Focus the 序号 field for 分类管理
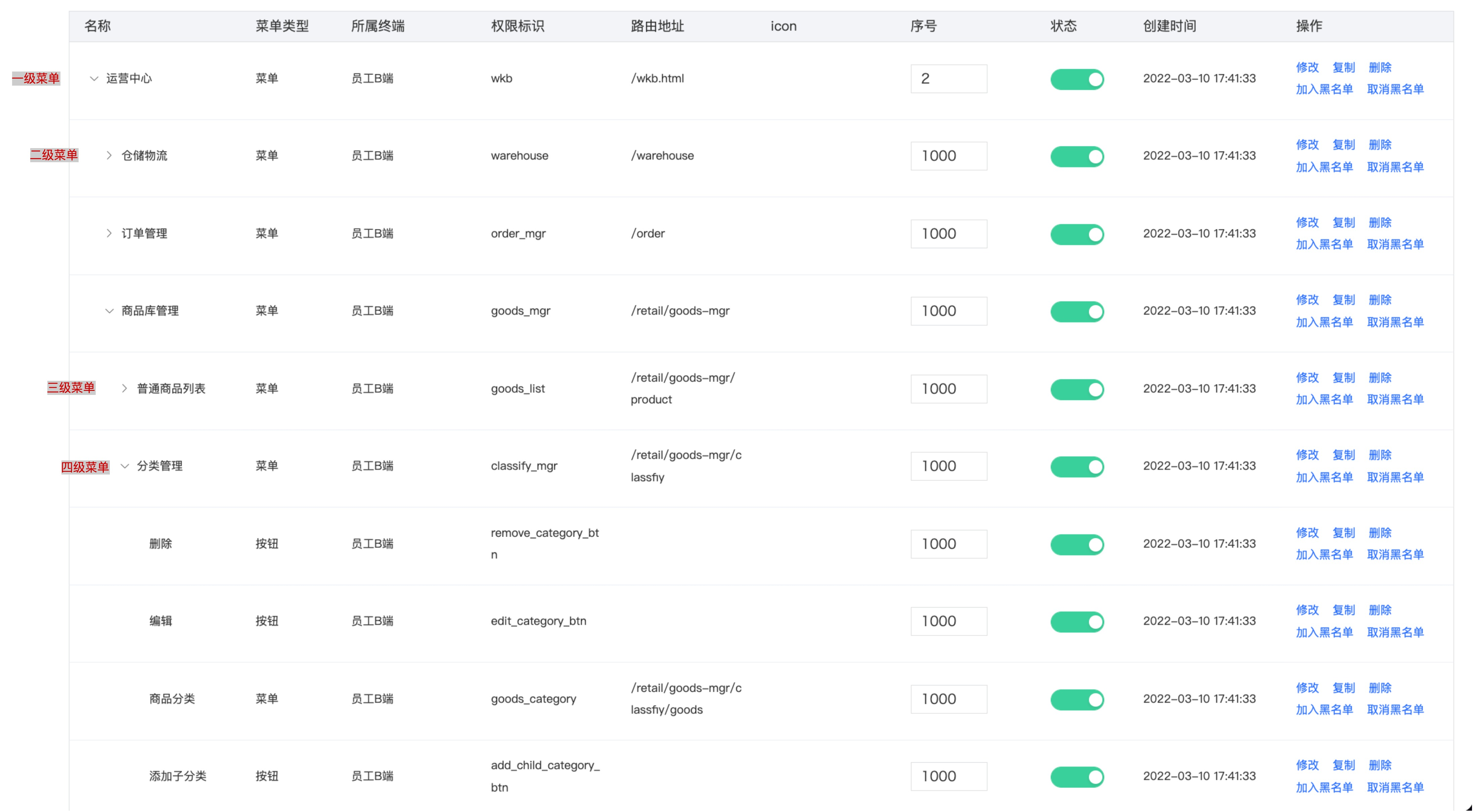The image size is (1473, 812). pos(949,466)
